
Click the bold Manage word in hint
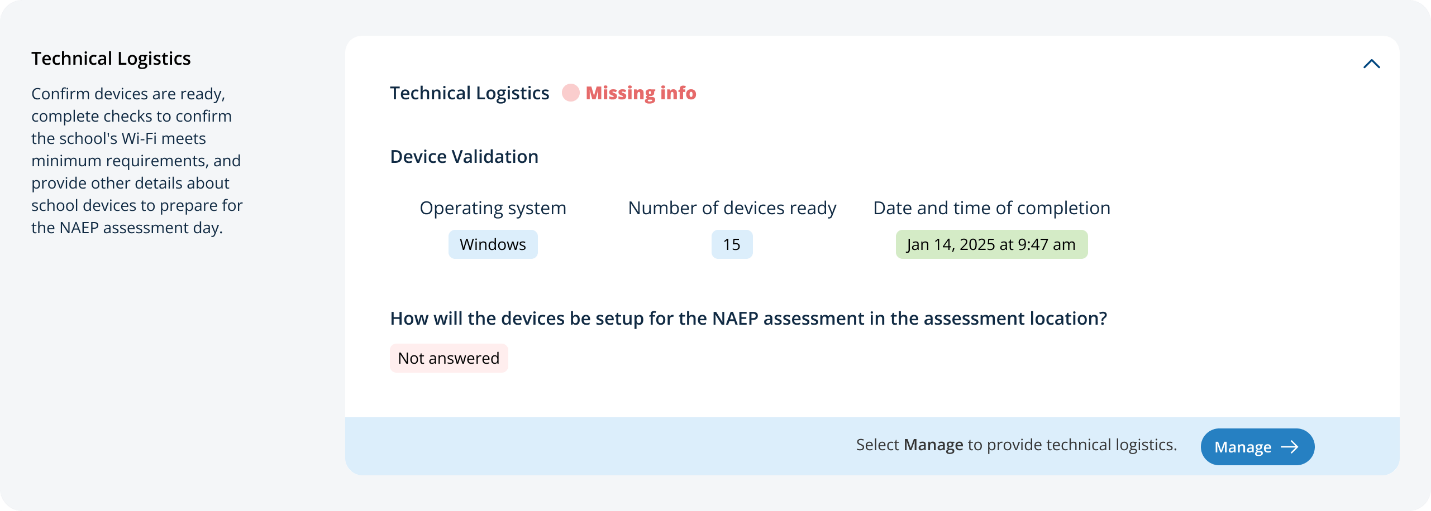click(x=933, y=445)
